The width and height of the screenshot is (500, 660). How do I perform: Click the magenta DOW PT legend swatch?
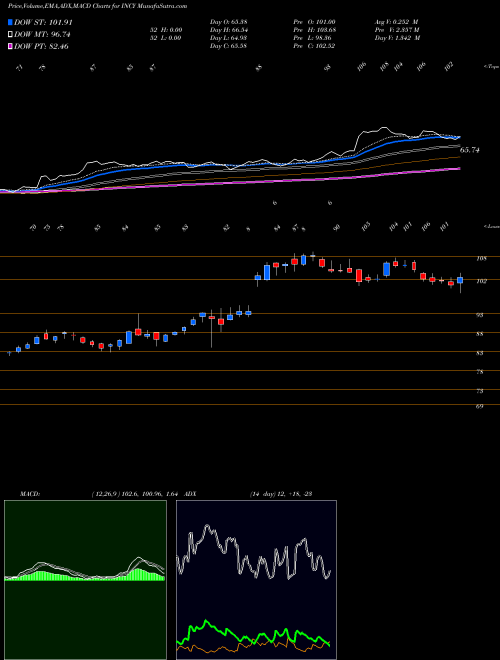coord(10,46)
